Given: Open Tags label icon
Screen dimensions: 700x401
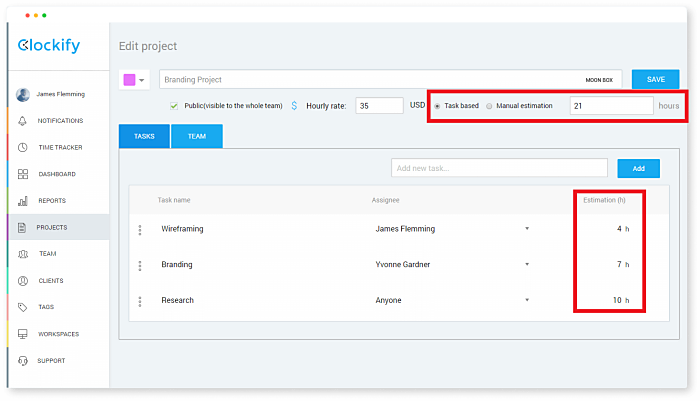Looking at the screenshot, I should [23, 307].
